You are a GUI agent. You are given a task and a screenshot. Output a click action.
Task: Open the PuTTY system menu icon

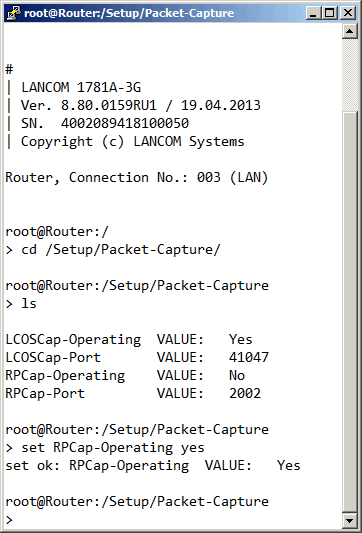(x=13, y=13)
